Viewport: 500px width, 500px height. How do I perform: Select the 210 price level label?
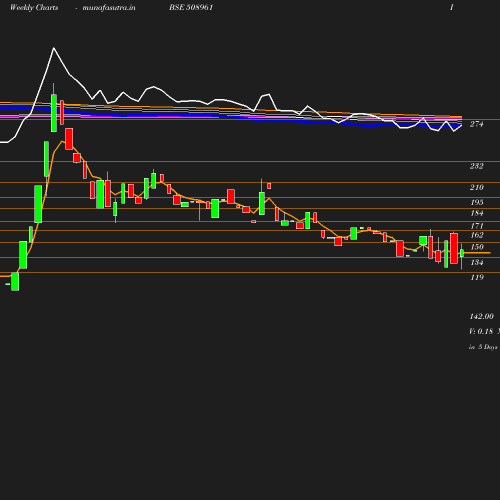[476, 187]
